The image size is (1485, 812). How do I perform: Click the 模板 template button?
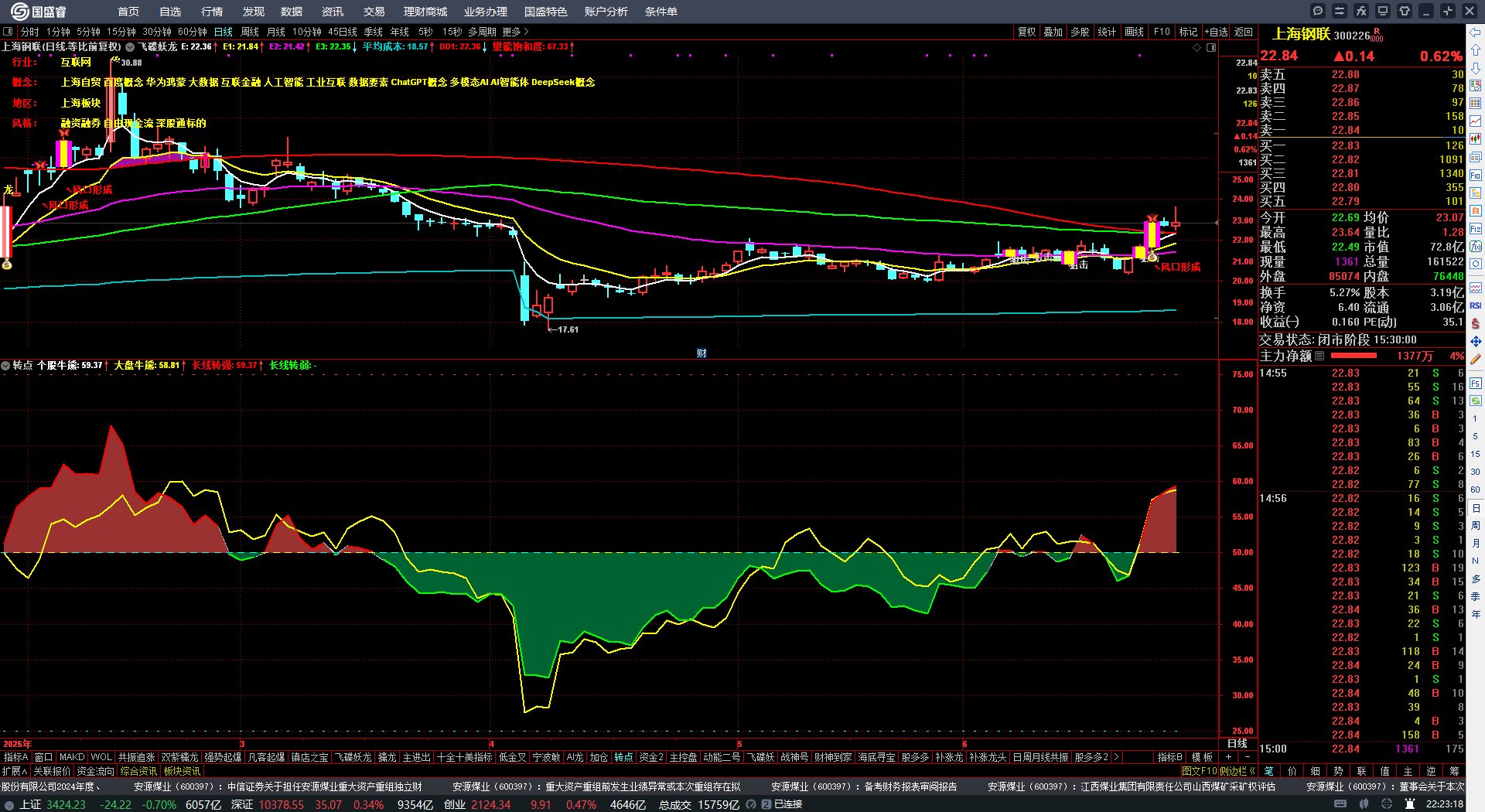(1202, 757)
